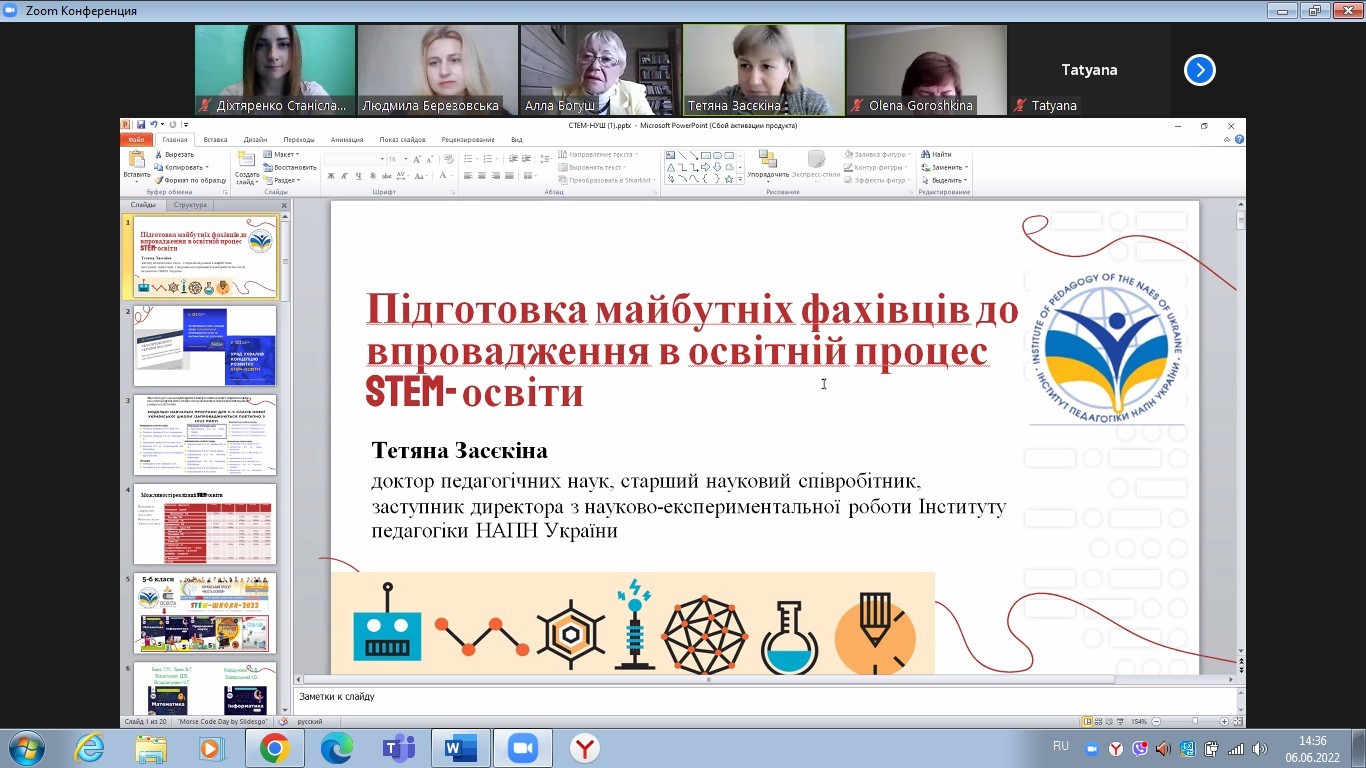Expand the Макет layout dropdown
Image resolution: width=1366 pixels, height=768 pixels.
[285, 155]
